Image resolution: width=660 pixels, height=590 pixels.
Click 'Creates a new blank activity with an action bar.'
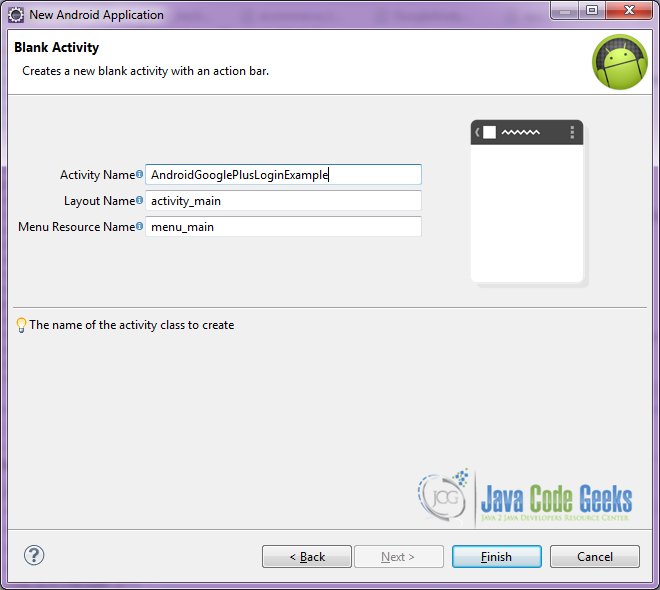[x=145, y=71]
